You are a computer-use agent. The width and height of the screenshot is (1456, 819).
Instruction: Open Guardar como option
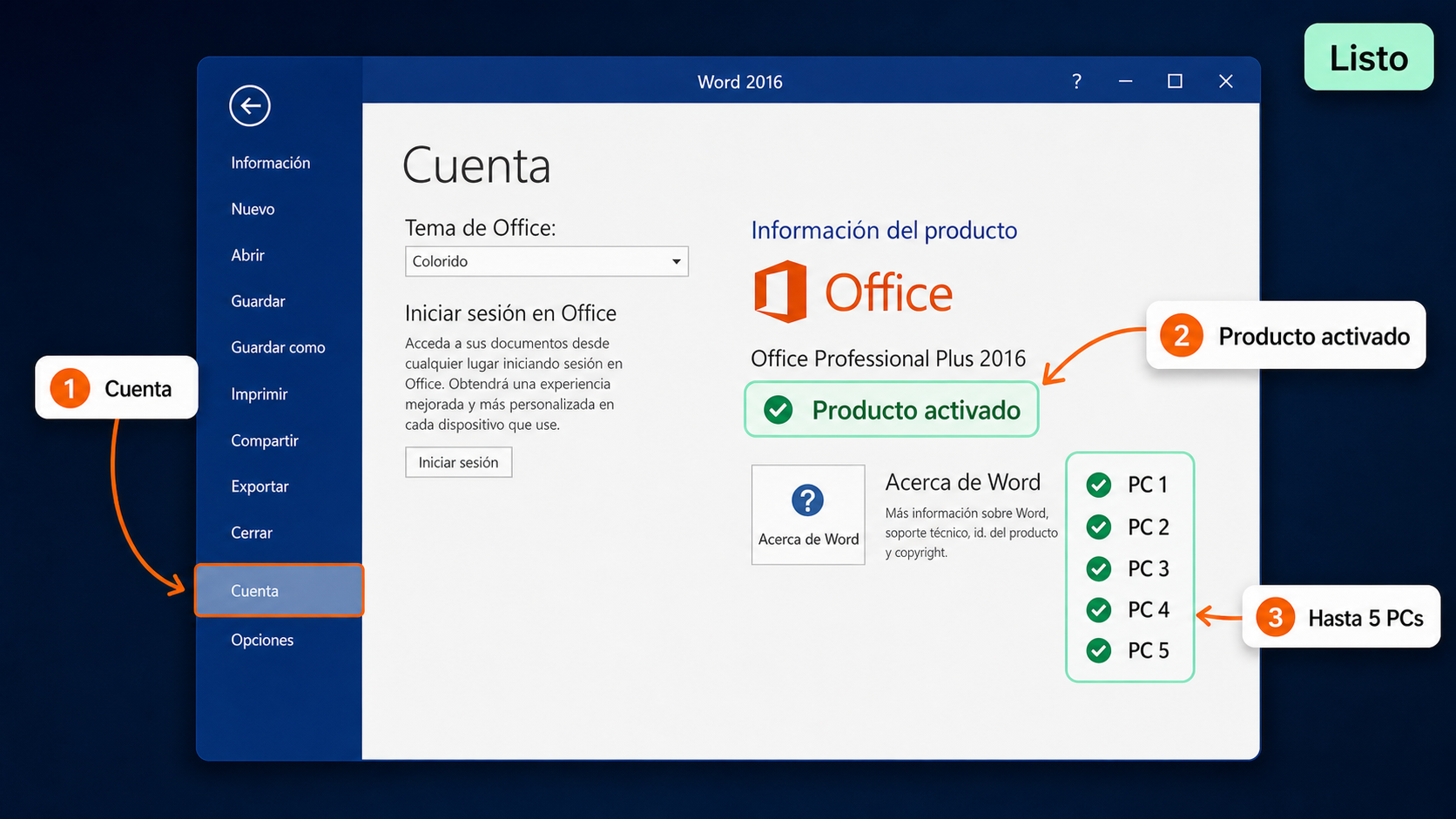(x=278, y=347)
